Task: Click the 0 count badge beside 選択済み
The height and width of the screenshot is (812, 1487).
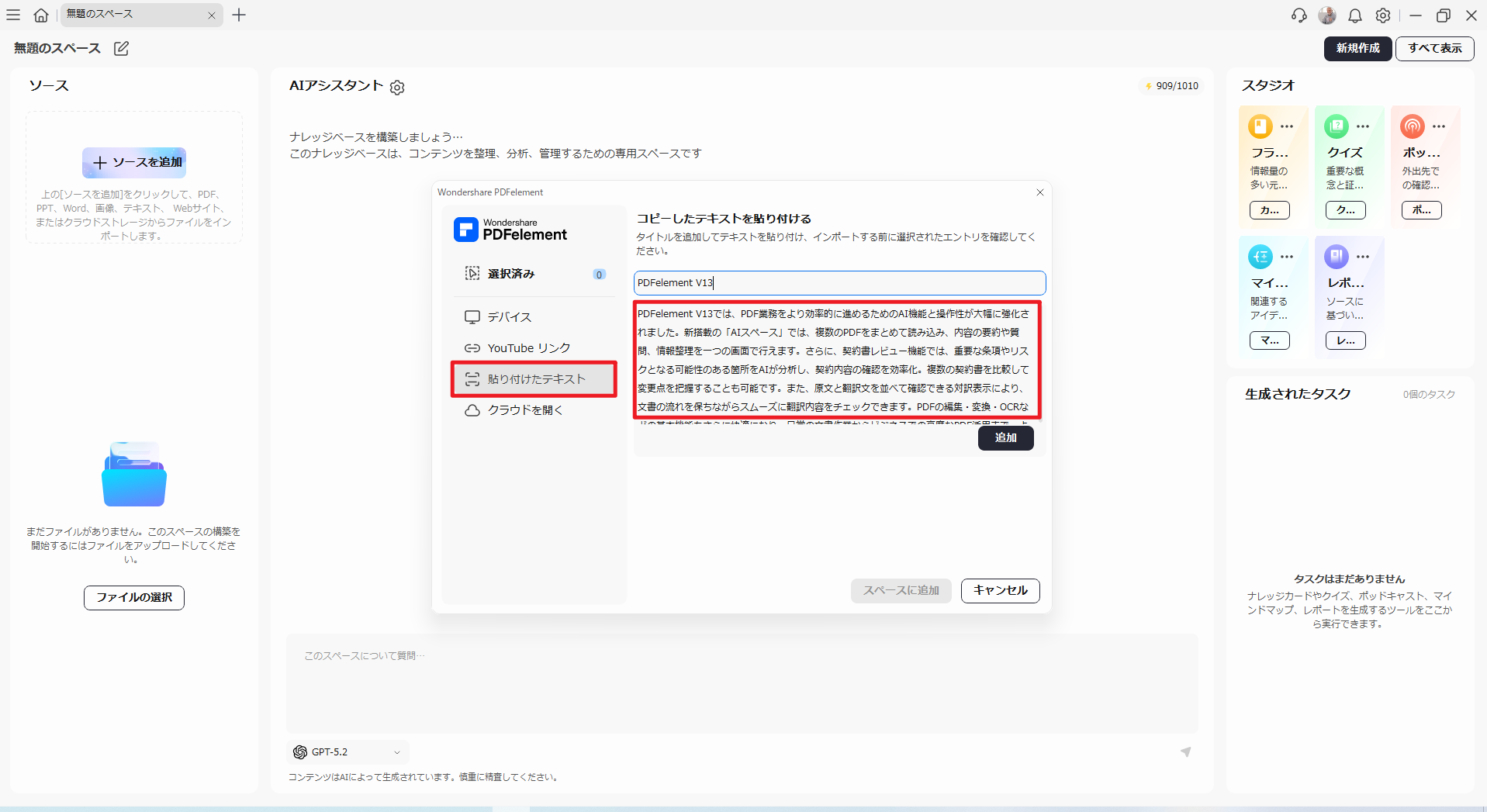Action: point(599,275)
